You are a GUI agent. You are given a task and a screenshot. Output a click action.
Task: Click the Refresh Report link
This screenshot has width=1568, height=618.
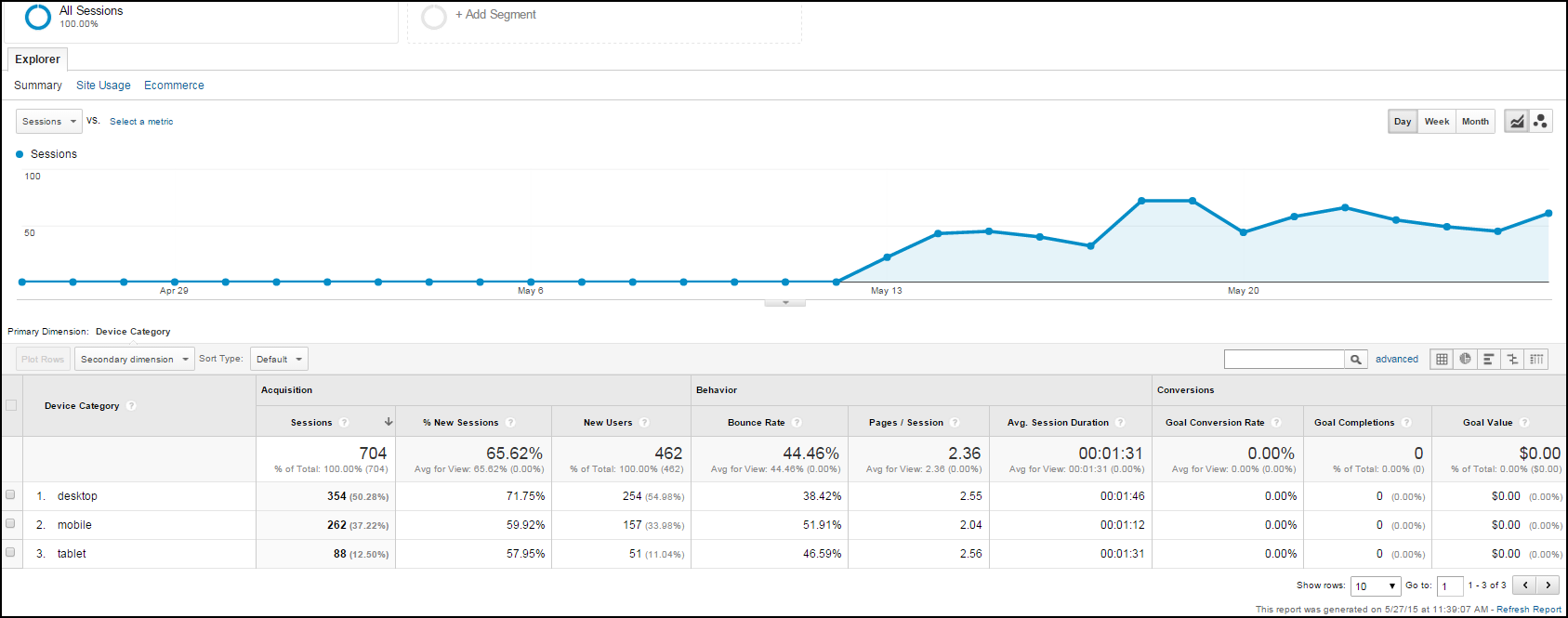(x=1529, y=610)
